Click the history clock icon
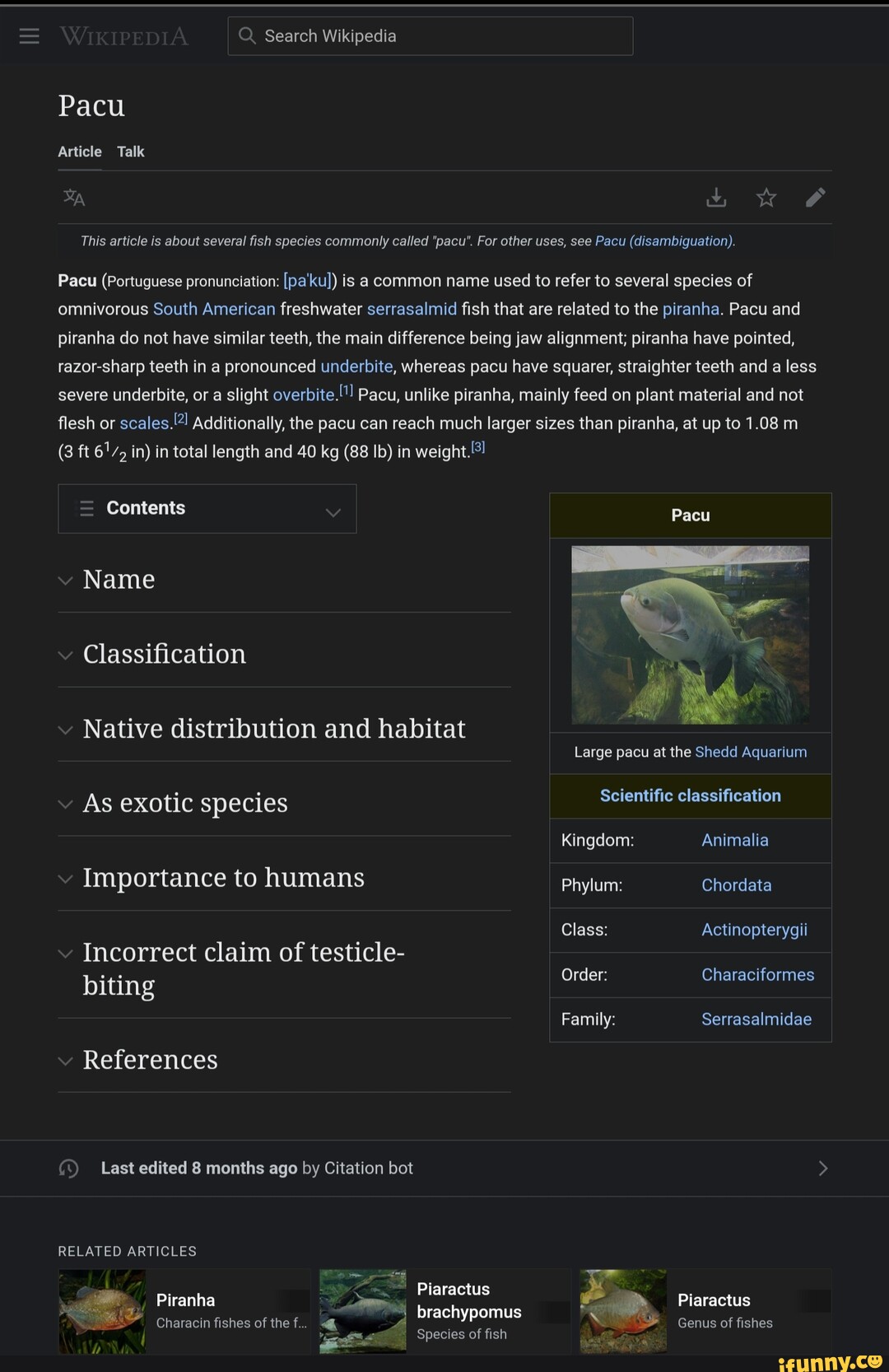Viewport: 889px width, 1372px height. 69,1169
